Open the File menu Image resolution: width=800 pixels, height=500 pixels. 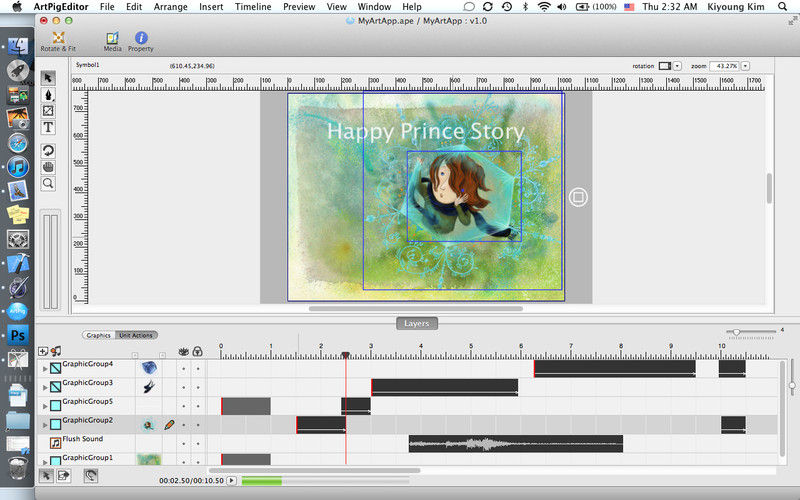(107, 7)
